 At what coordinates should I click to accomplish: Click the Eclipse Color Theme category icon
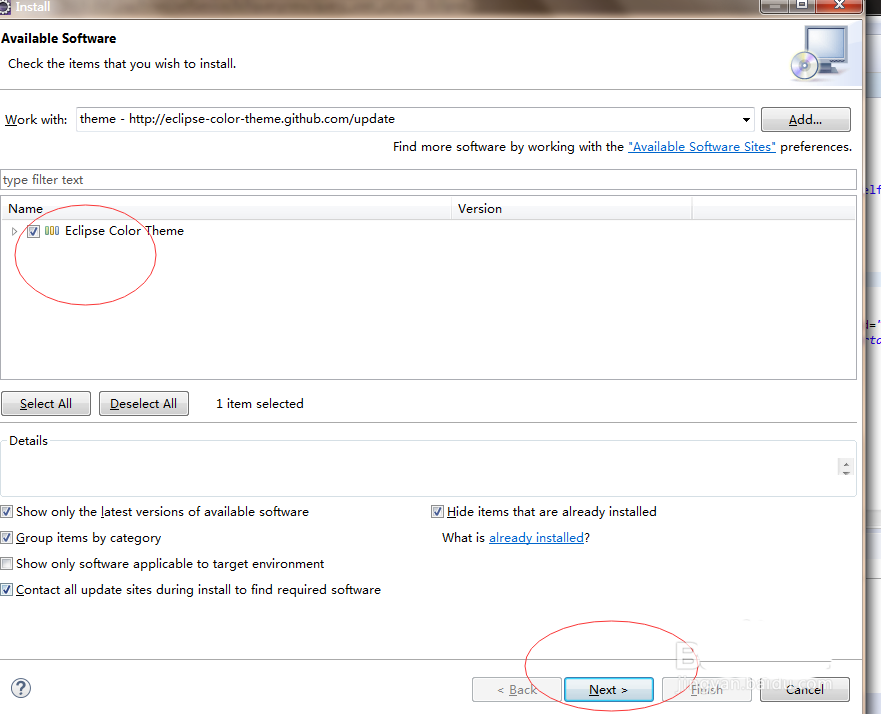click(x=52, y=231)
